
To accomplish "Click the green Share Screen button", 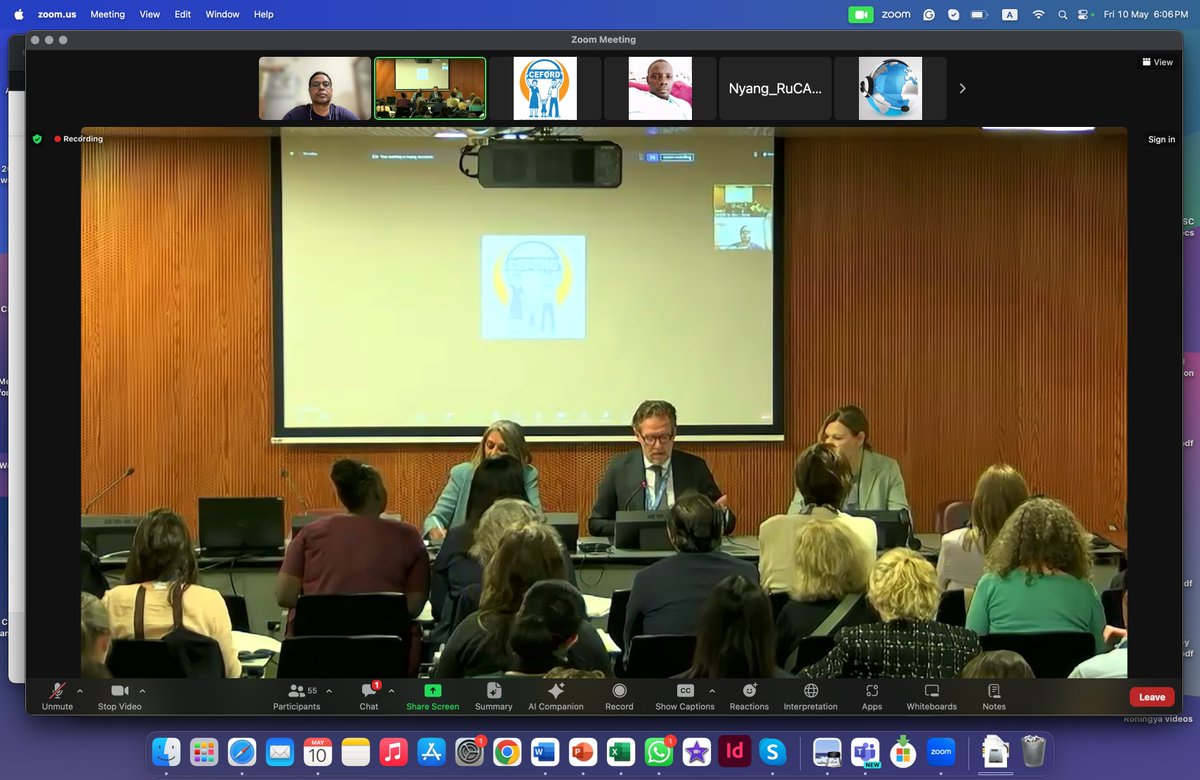I will (432, 697).
